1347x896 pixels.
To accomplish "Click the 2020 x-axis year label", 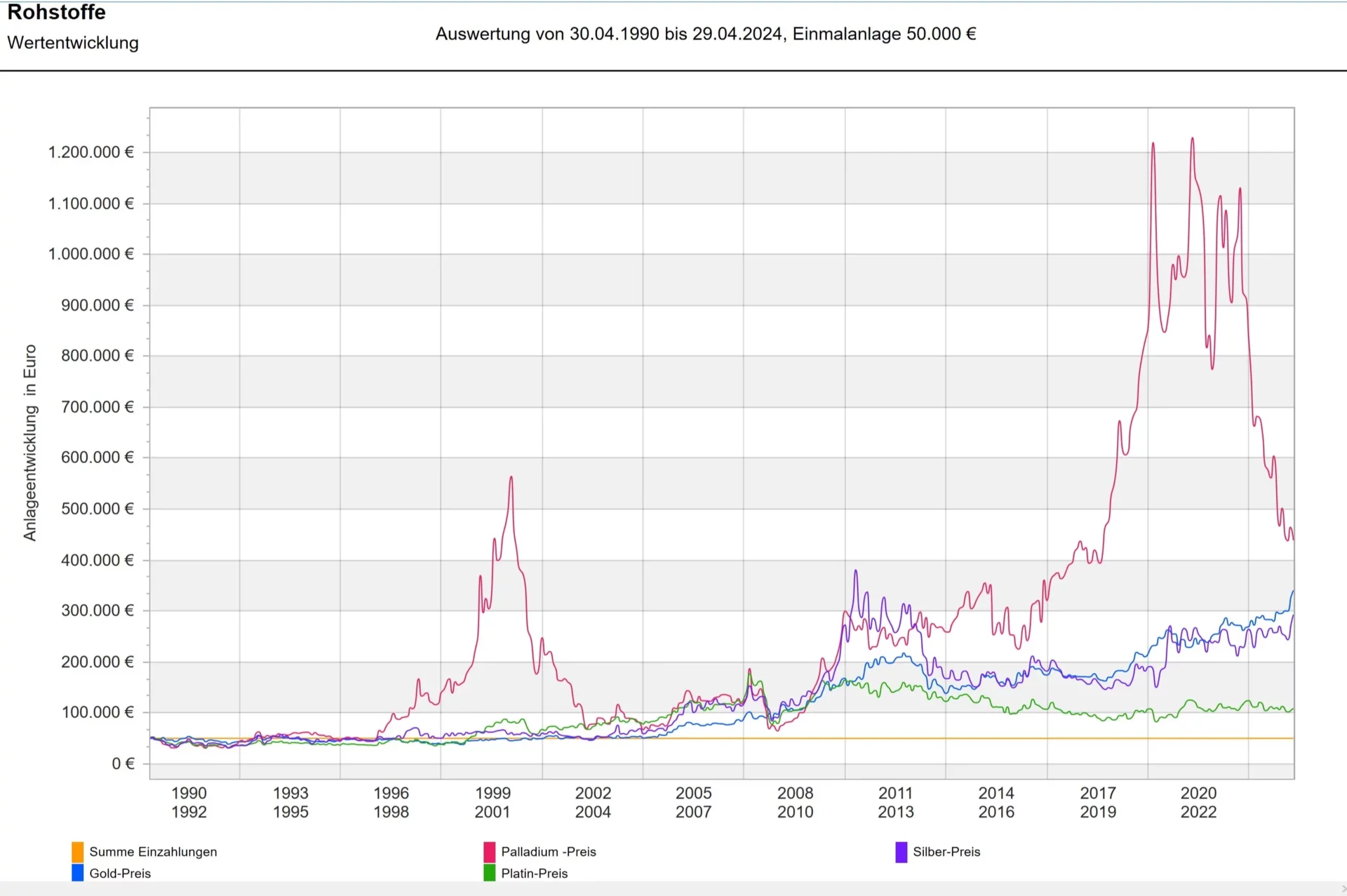I will 1198,793.
